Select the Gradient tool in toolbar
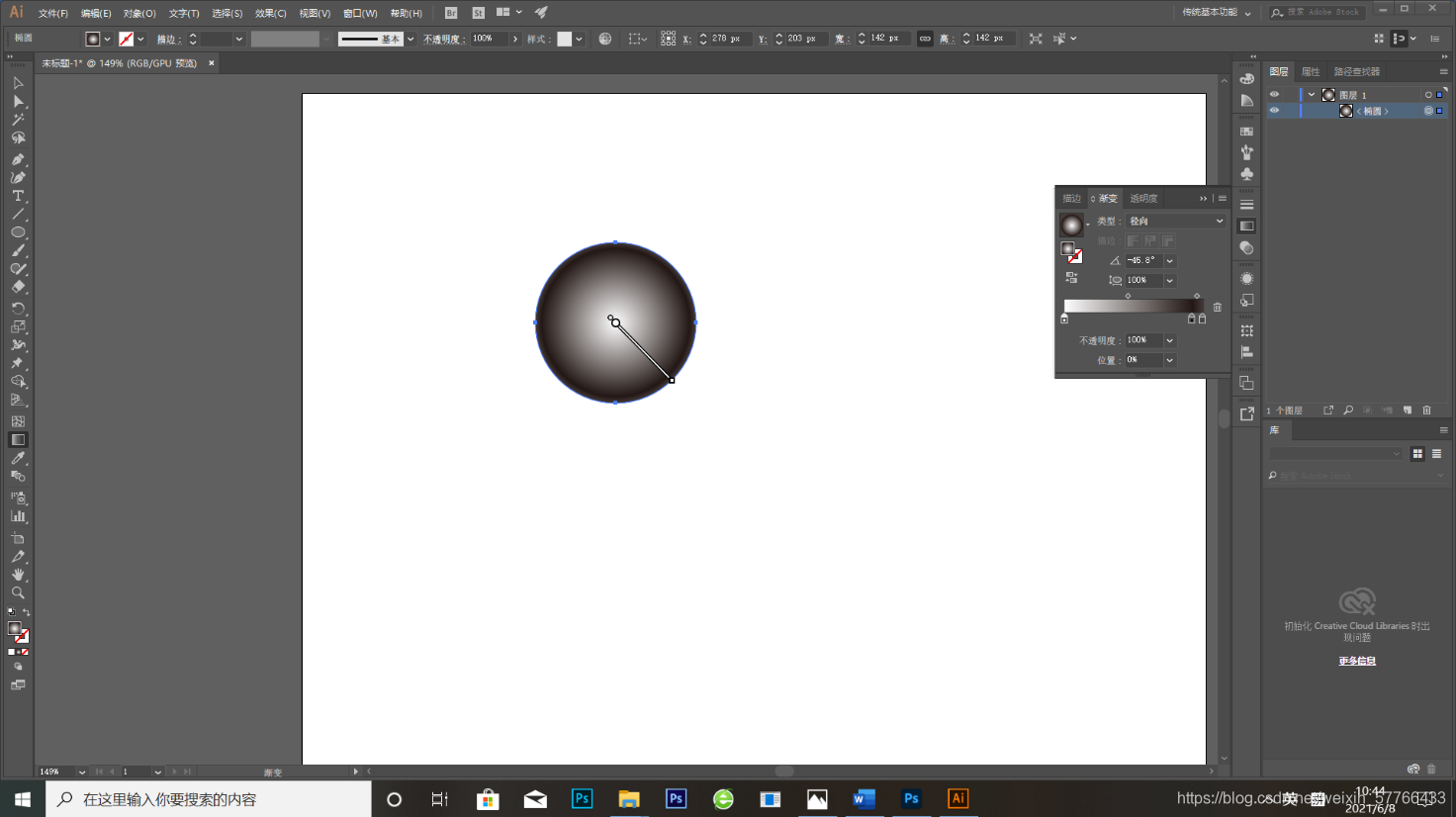 click(x=18, y=440)
